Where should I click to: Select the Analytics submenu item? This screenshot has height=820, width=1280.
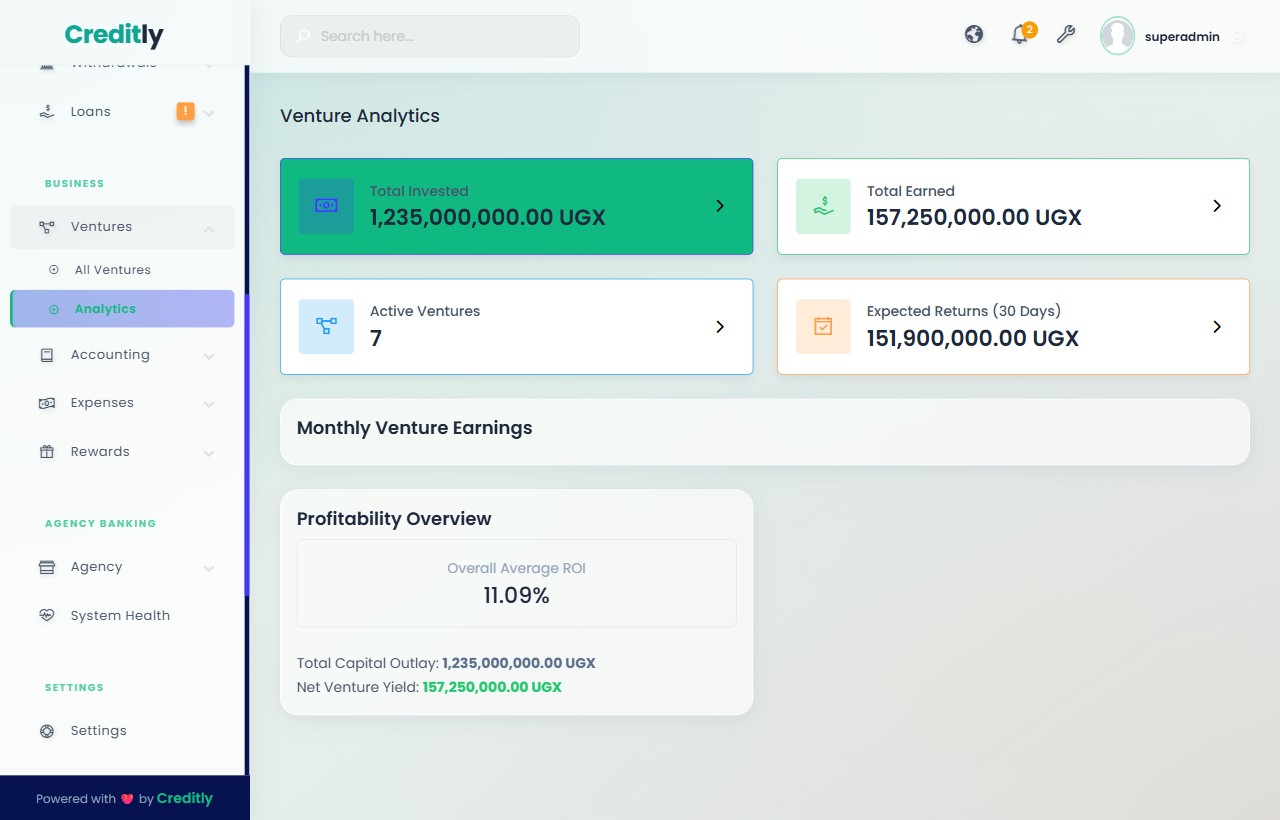[122, 309]
